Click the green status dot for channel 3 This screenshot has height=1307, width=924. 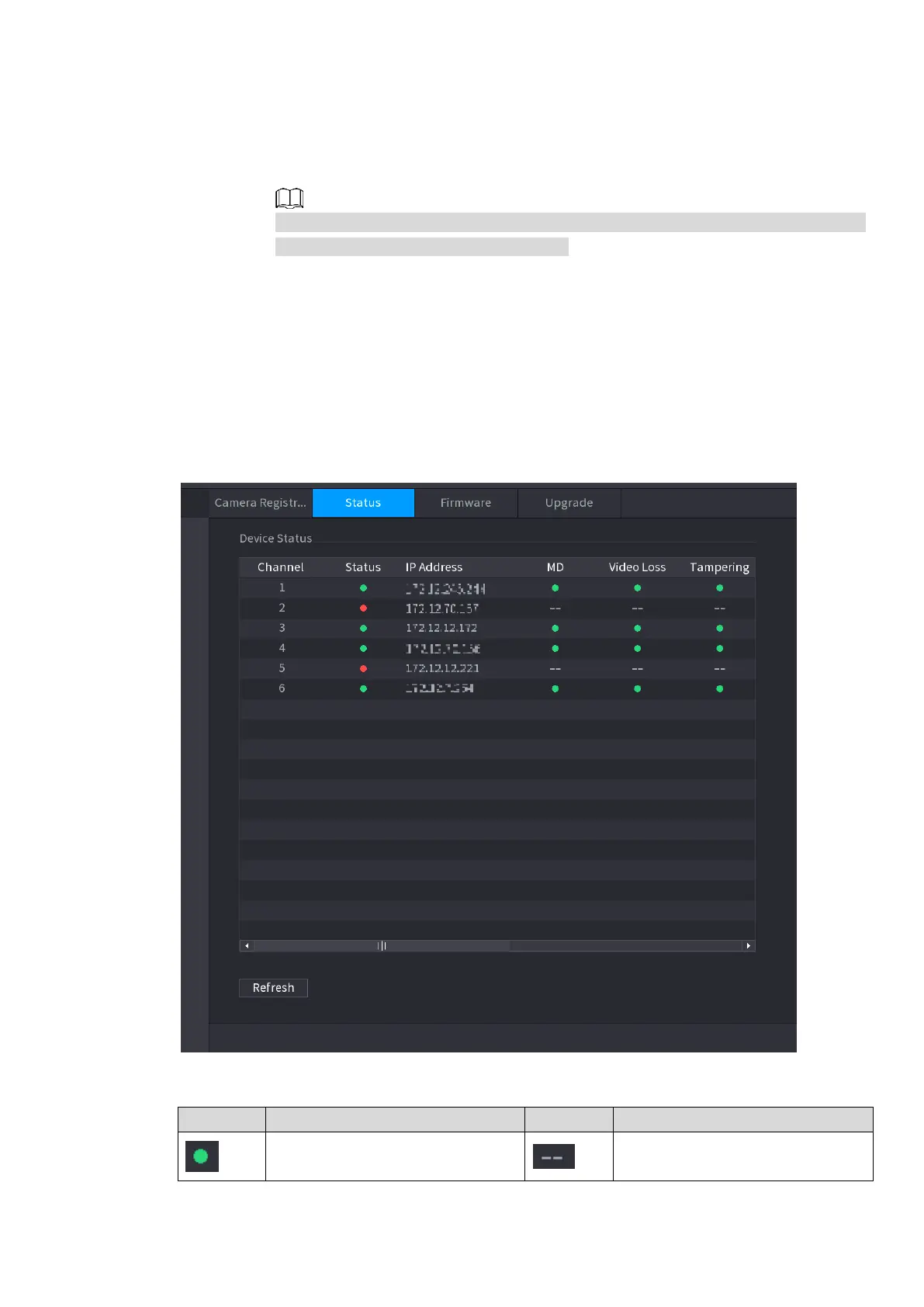coord(363,629)
